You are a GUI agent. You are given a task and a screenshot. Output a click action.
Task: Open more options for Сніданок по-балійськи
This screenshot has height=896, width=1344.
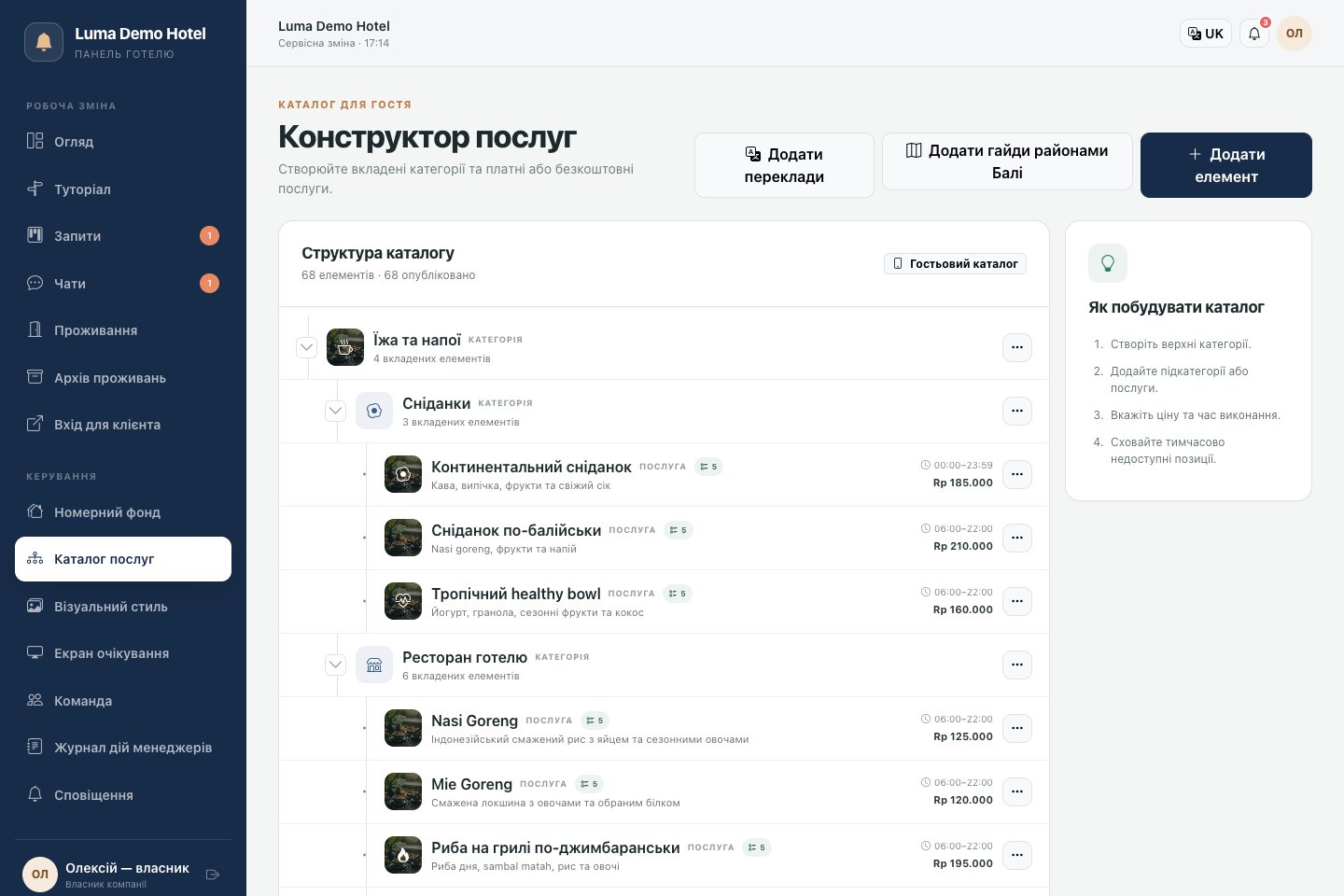(x=1017, y=538)
